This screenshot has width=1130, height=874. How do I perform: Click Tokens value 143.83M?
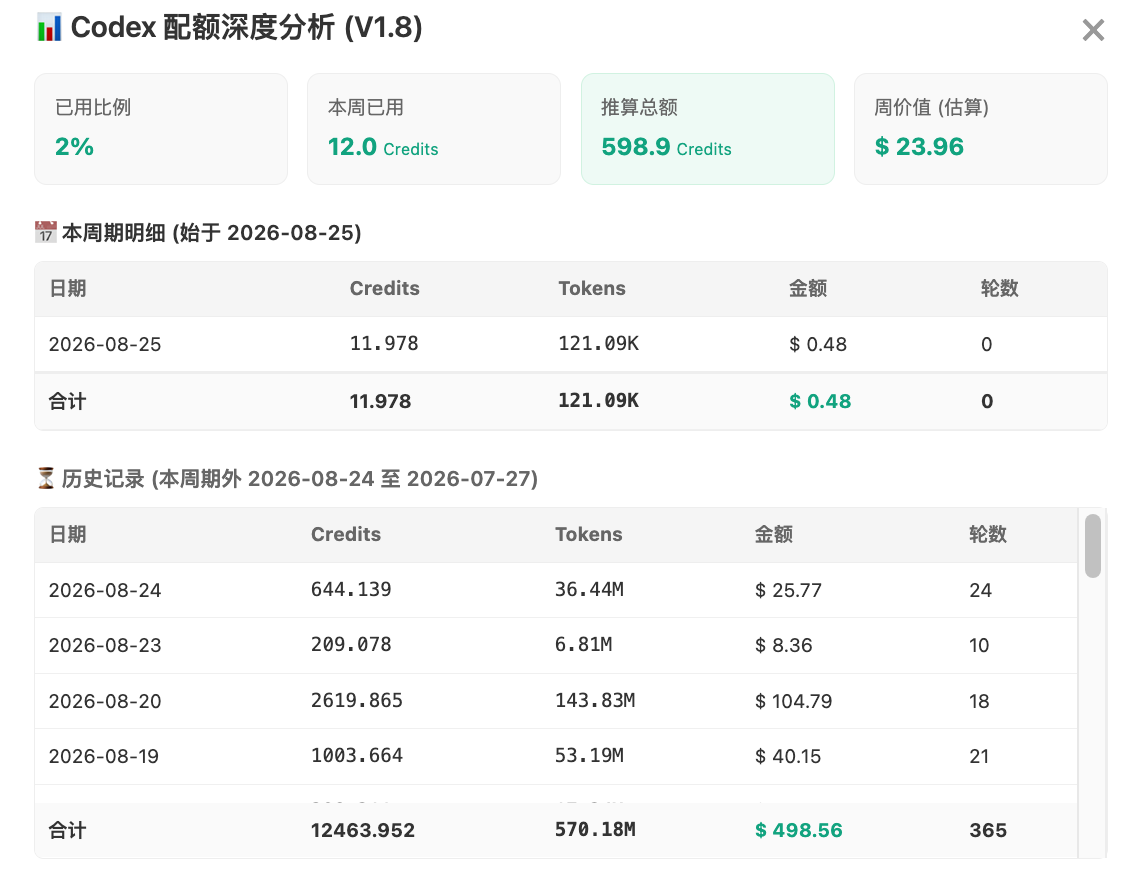[595, 700]
